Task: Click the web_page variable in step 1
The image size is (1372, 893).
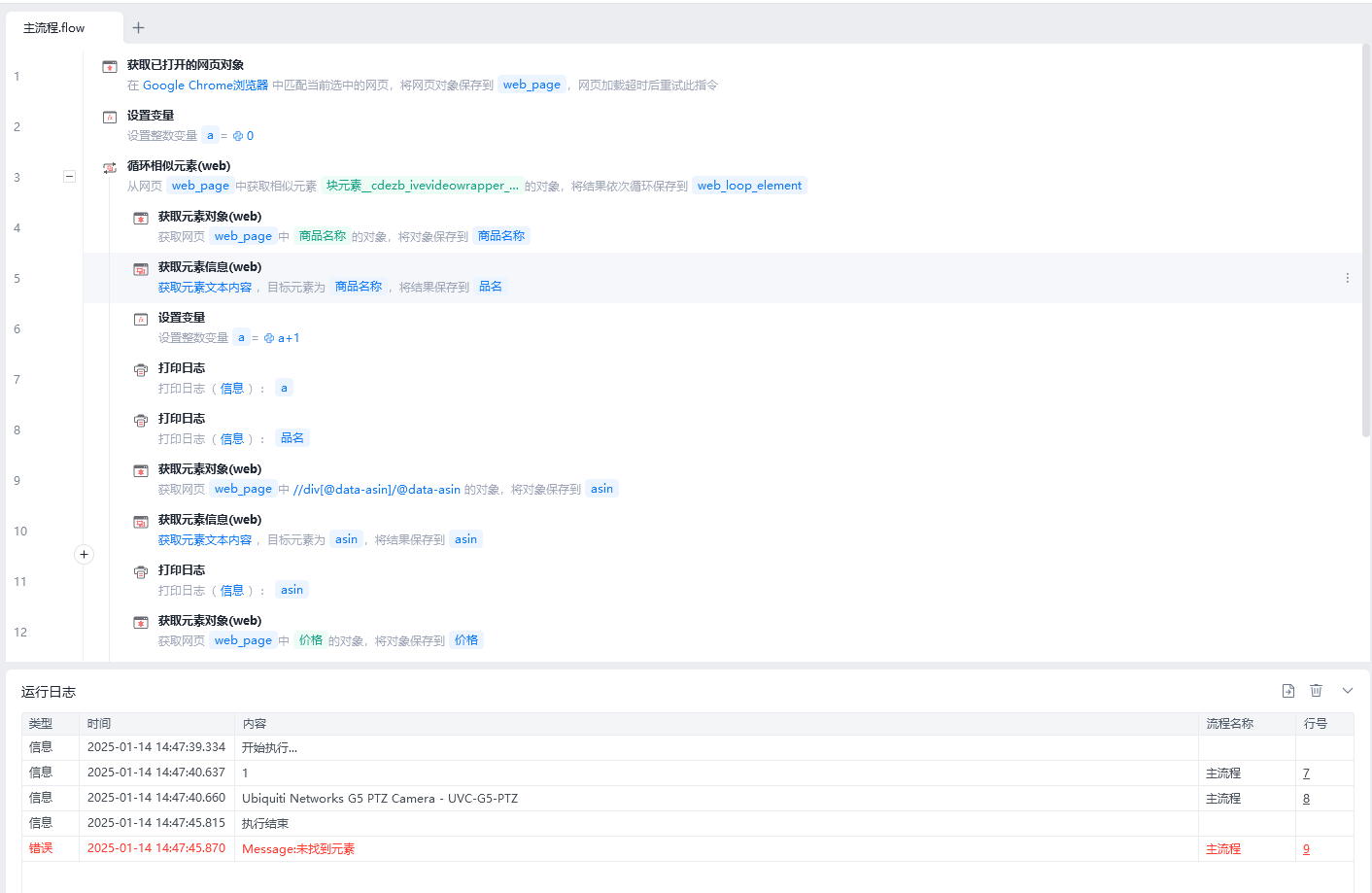Action: [532, 86]
